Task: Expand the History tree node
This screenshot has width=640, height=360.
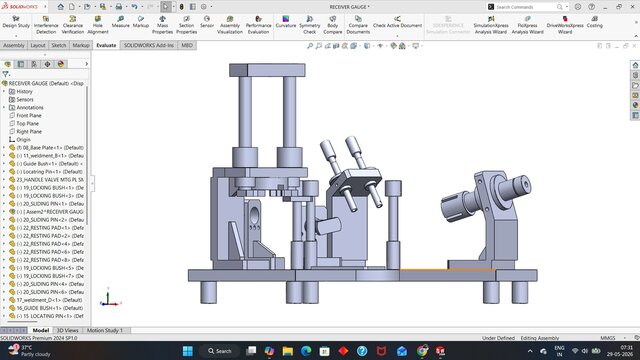Action: 4,91
